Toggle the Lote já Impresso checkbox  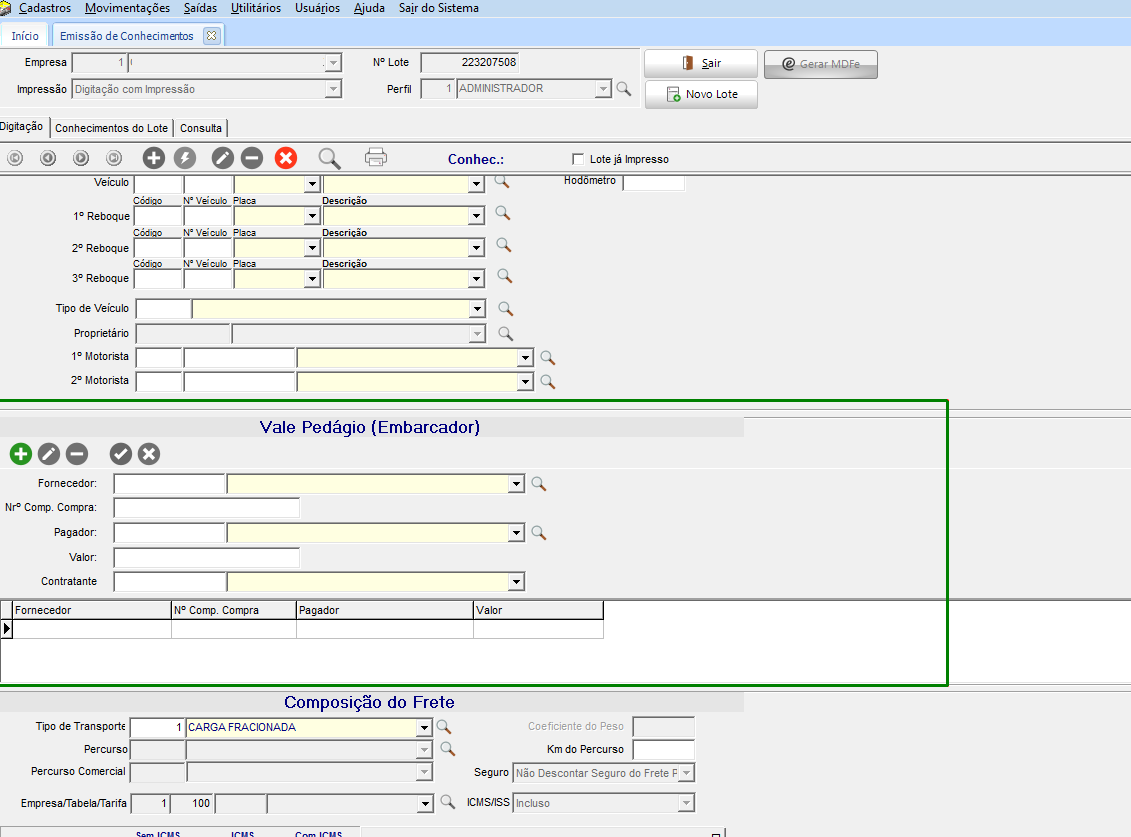tap(578, 159)
